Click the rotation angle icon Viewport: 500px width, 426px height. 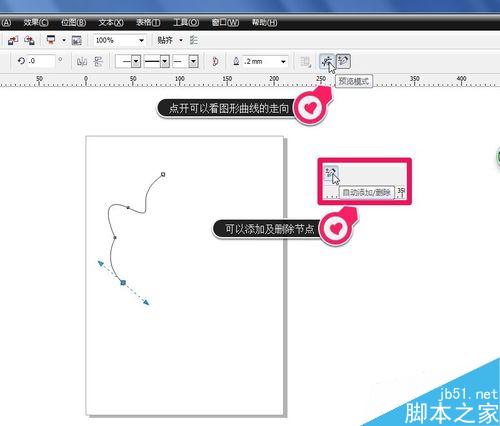(21, 61)
